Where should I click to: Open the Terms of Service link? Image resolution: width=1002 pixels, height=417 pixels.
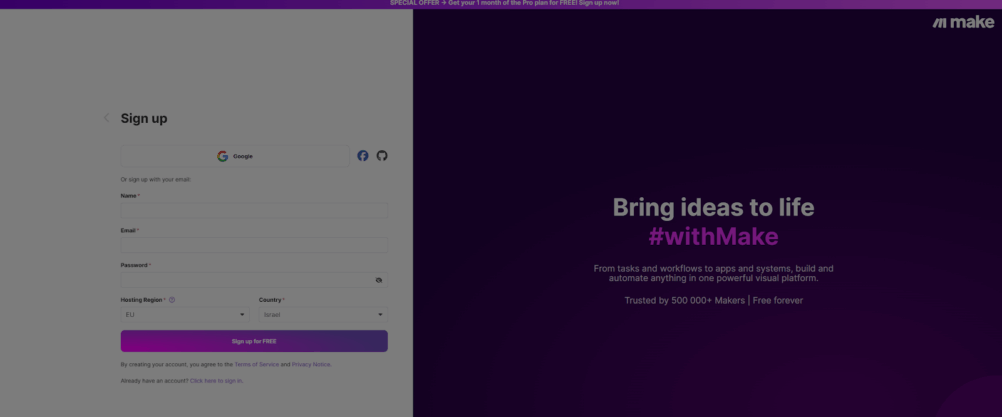pyautogui.click(x=256, y=364)
